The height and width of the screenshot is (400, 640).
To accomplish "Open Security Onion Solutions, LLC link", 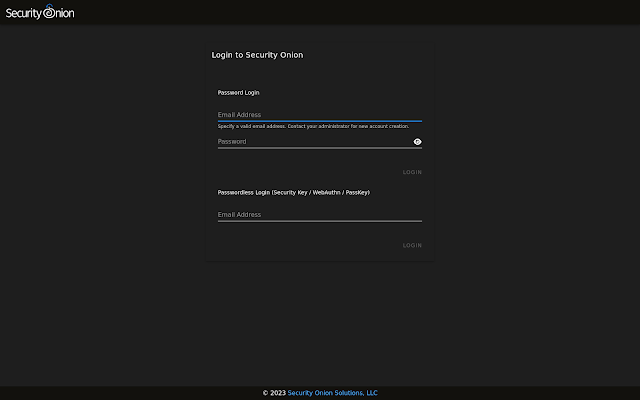I will point(332,393).
